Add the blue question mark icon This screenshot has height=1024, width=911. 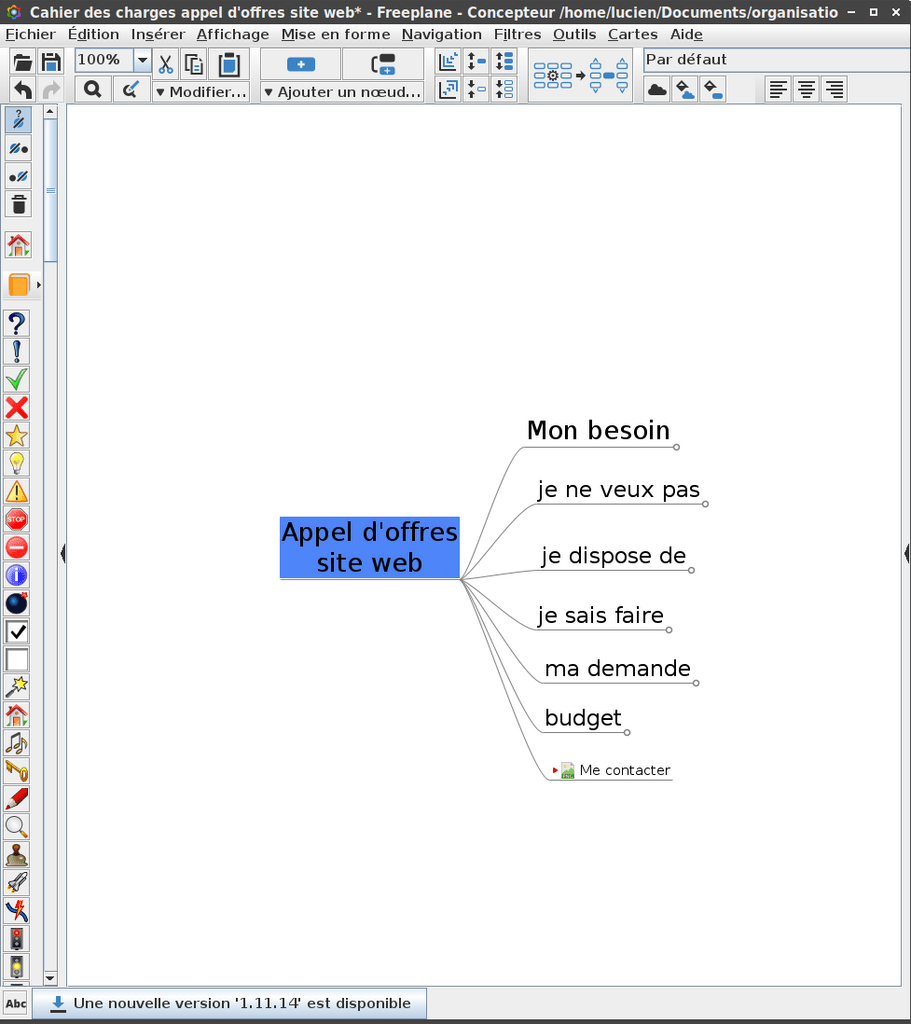17,324
